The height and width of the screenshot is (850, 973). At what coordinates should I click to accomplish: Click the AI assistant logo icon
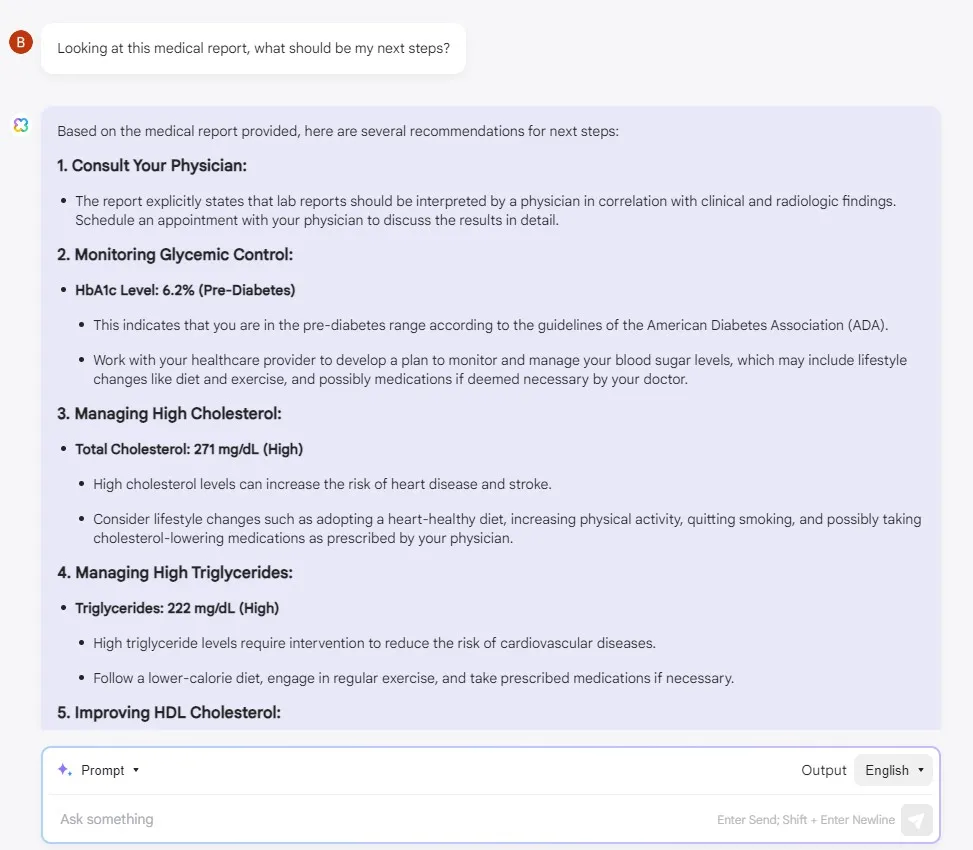(21, 125)
